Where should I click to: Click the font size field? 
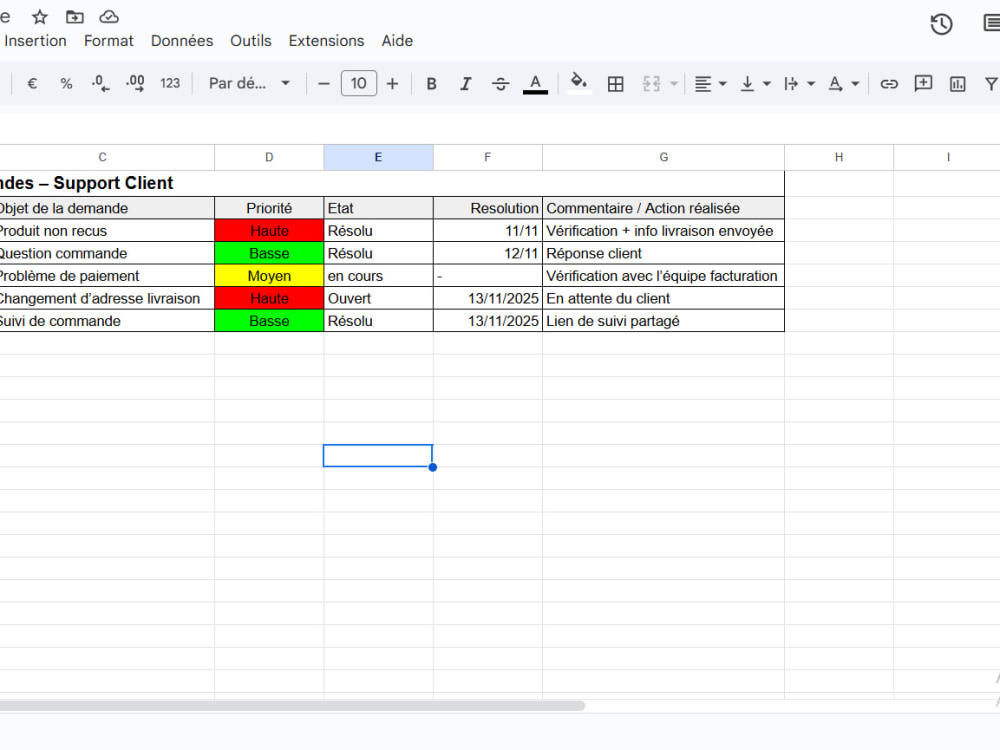[x=358, y=84]
